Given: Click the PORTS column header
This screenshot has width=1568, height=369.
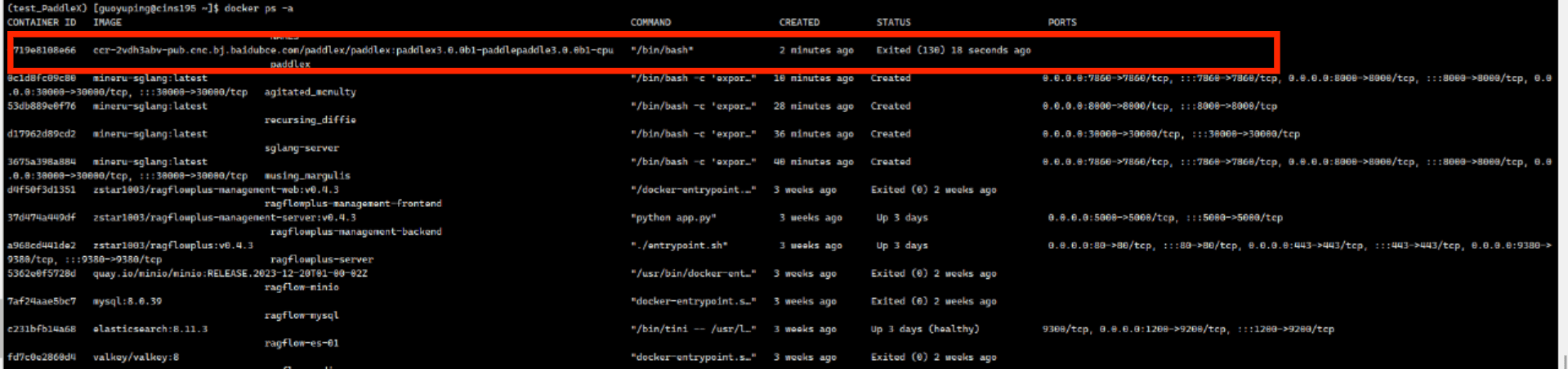Looking at the screenshot, I should point(1062,22).
